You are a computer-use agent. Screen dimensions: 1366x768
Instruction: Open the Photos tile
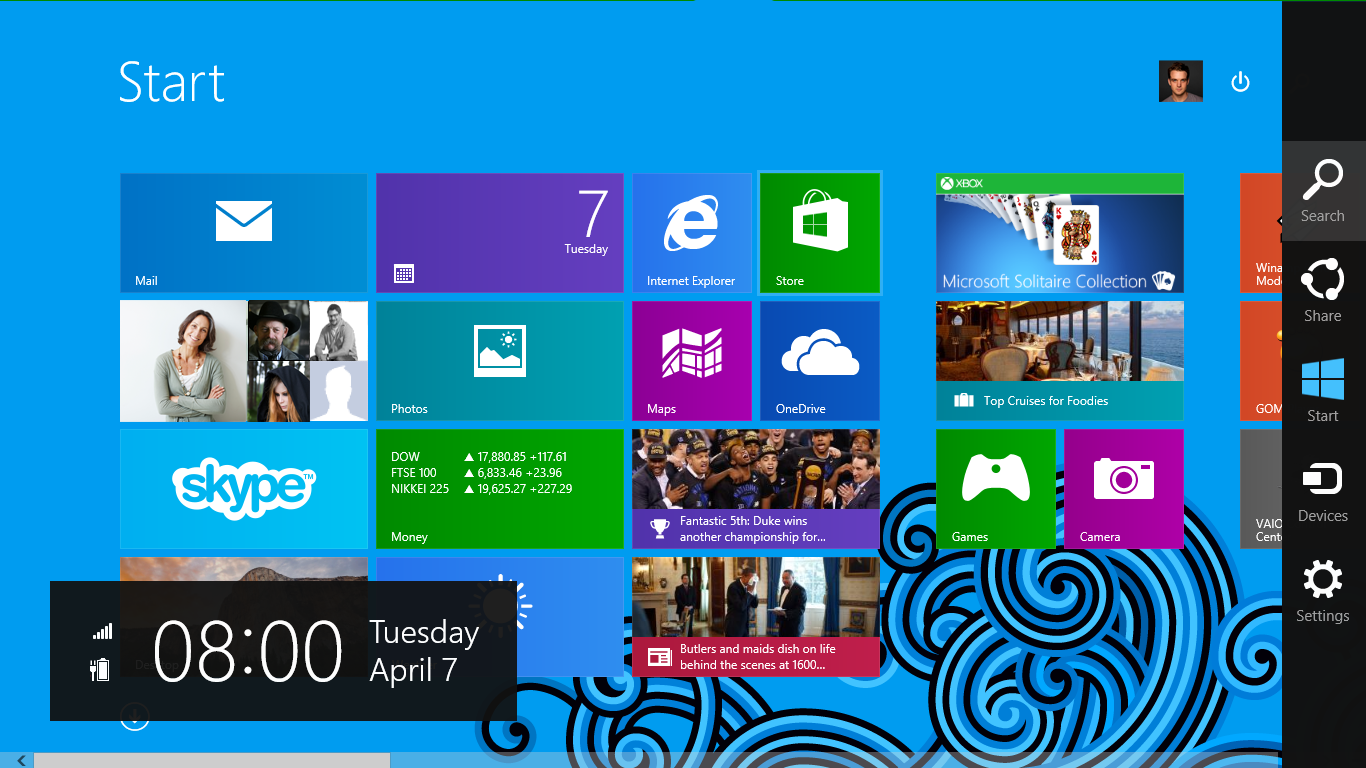pyautogui.click(x=500, y=361)
